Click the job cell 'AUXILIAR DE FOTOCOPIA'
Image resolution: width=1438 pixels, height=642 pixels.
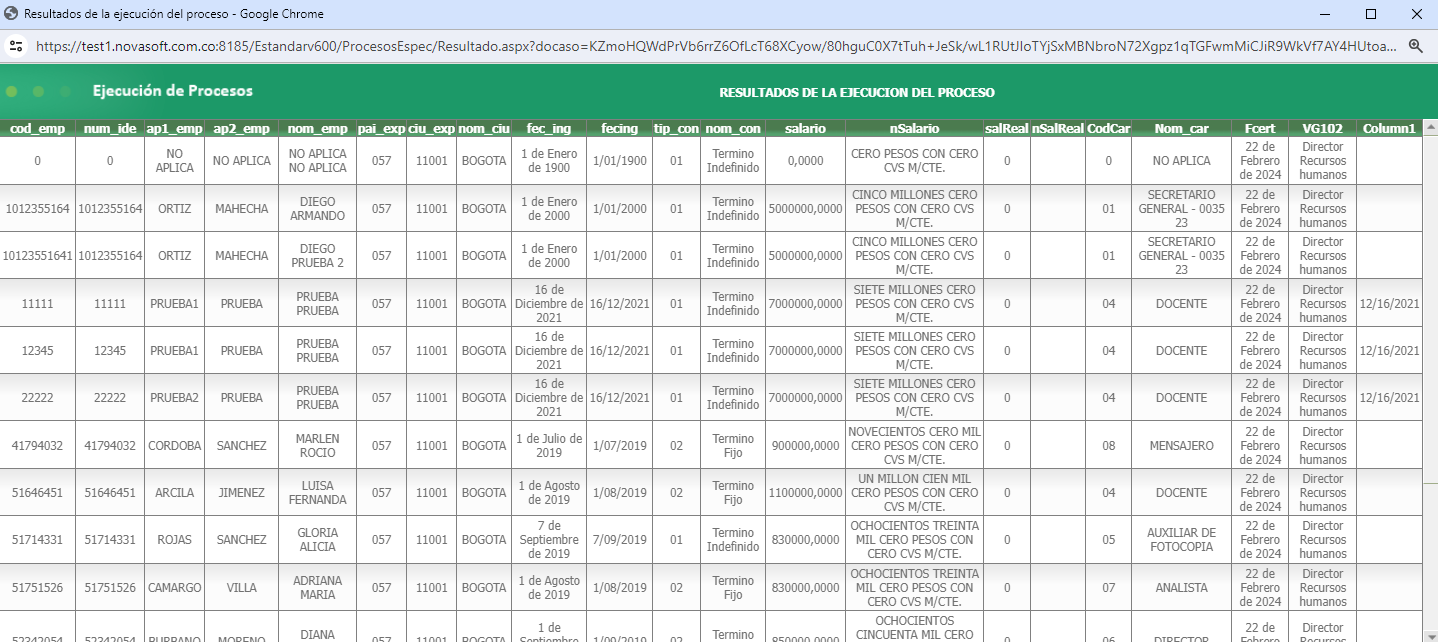[x=1182, y=540]
